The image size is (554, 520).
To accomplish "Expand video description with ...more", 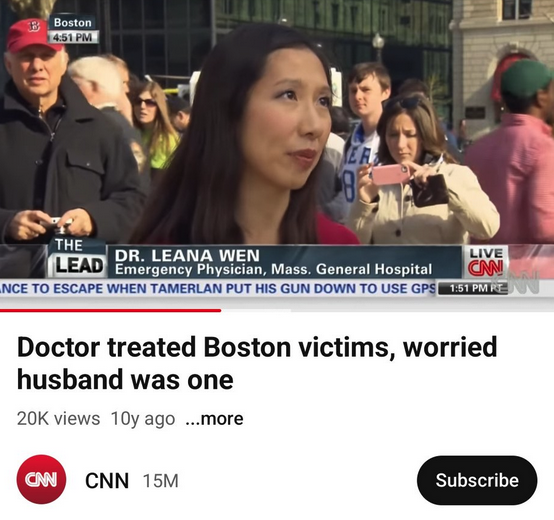I will coord(214,419).
